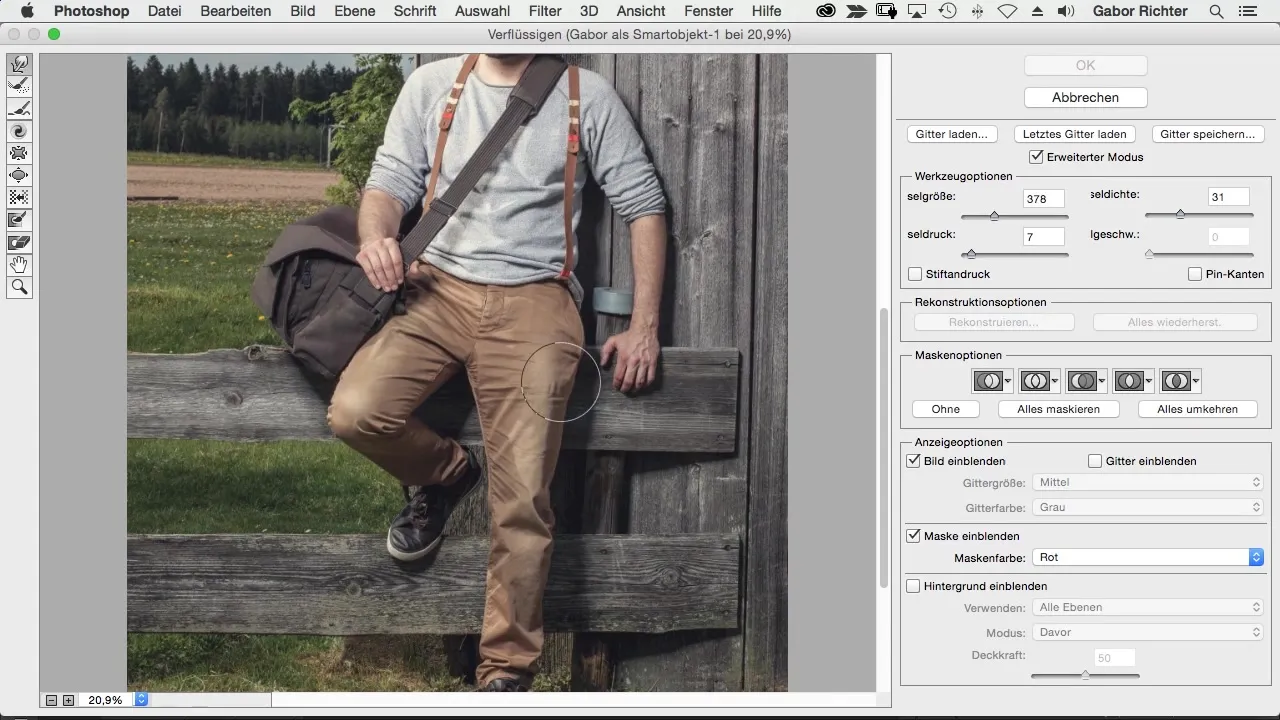Select the Smooth tool
The image size is (1280, 720).
[x=19, y=108]
